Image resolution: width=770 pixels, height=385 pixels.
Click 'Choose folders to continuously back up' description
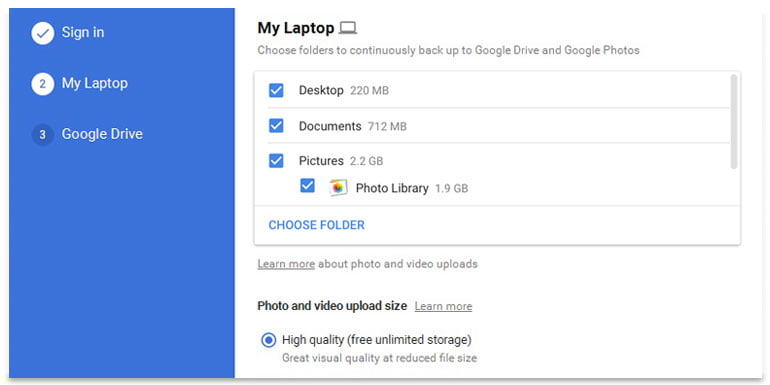(448, 50)
